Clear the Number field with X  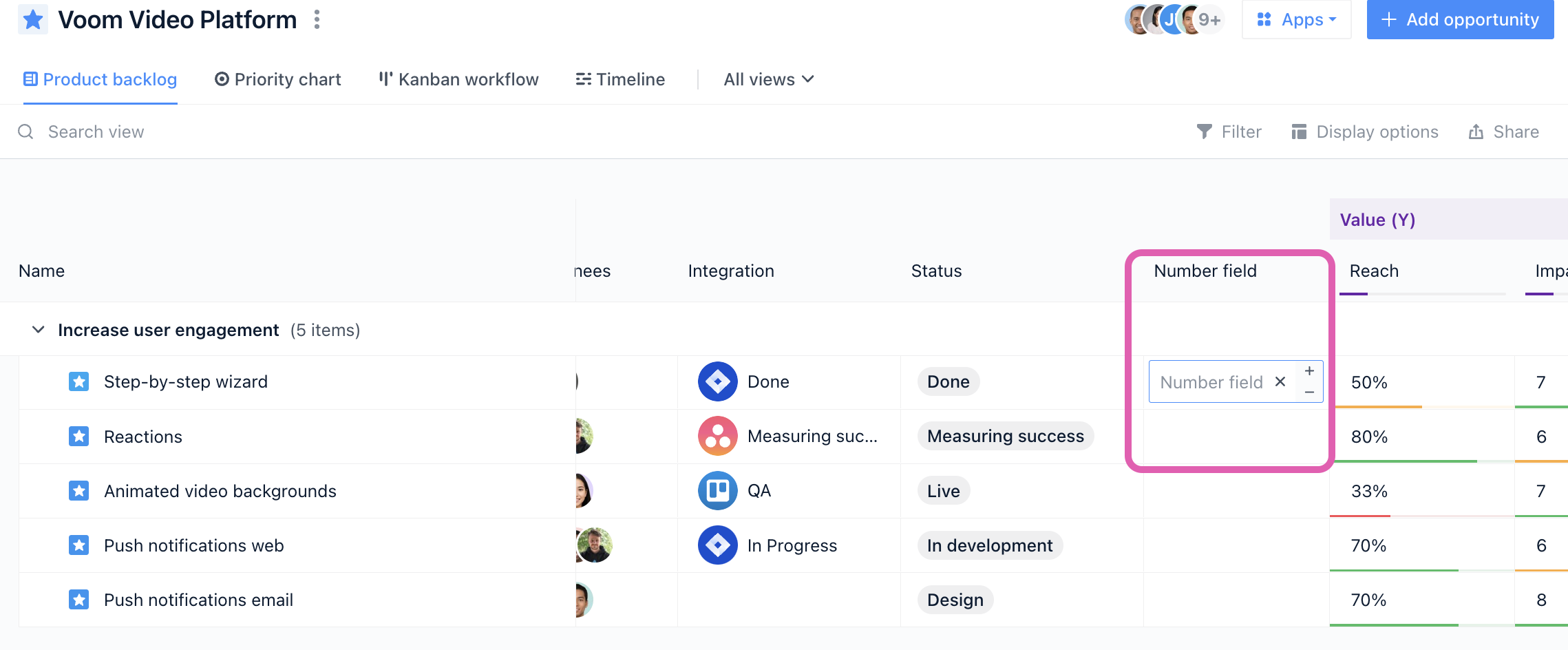1280,381
